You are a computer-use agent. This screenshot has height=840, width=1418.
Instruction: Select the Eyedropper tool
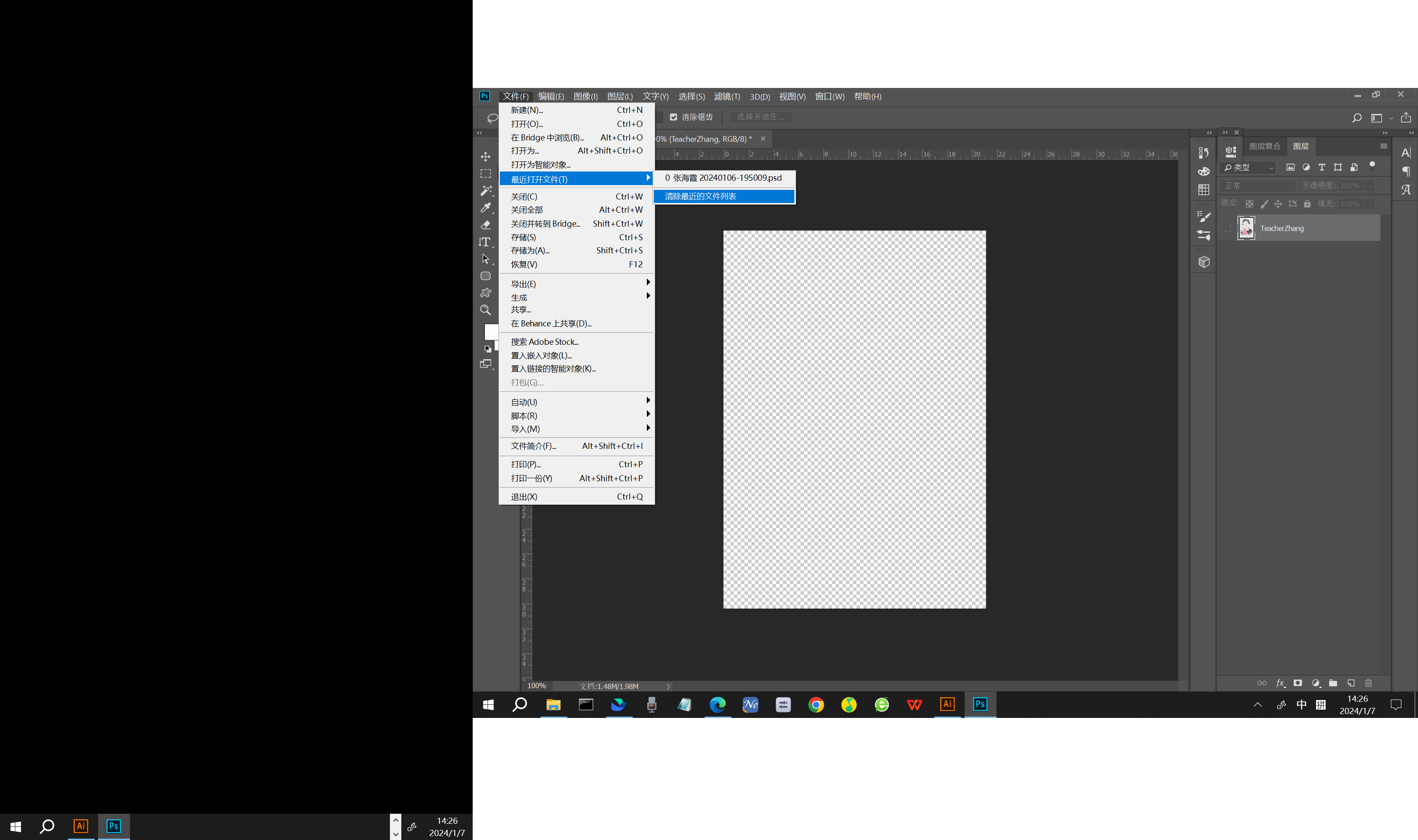pyautogui.click(x=485, y=208)
